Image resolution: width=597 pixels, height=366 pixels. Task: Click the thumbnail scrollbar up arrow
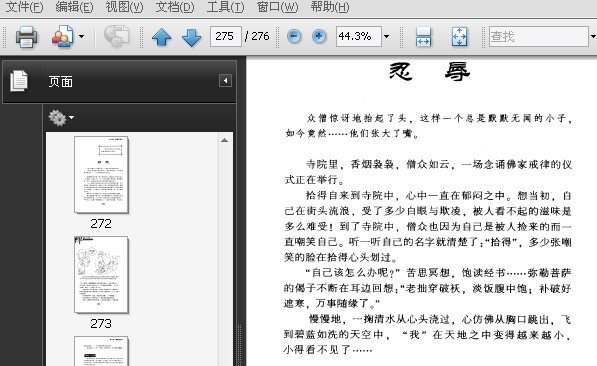(225, 141)
